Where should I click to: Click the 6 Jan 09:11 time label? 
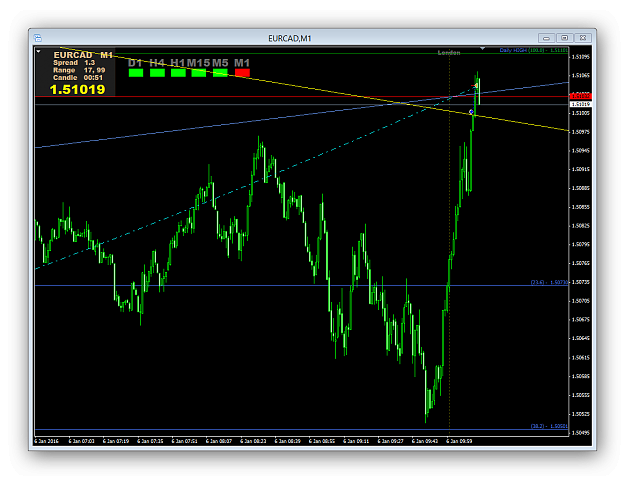click(x=356, y=441)
